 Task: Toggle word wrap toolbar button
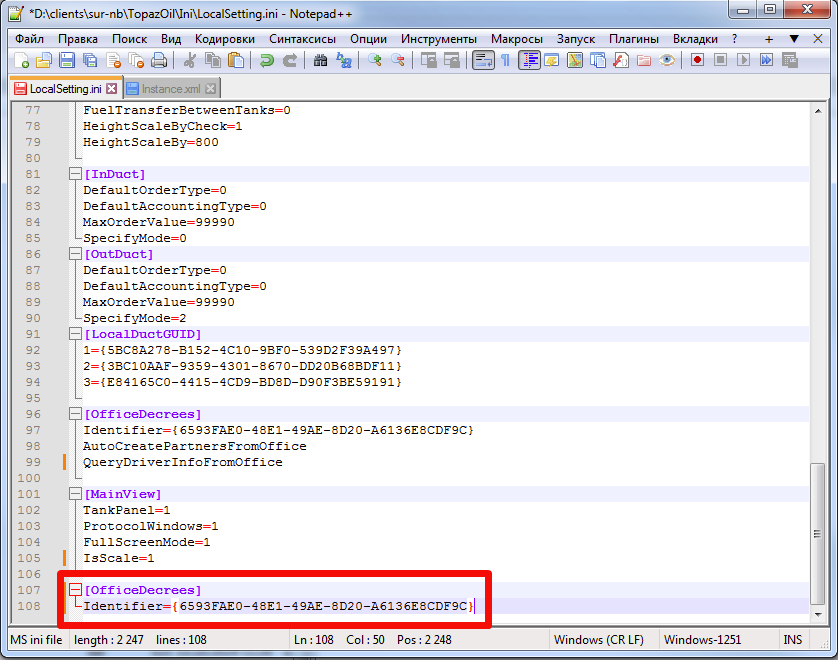point(483,60)
